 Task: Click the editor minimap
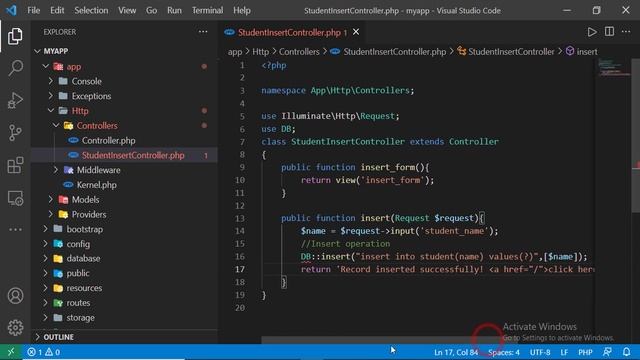point(614,68)
